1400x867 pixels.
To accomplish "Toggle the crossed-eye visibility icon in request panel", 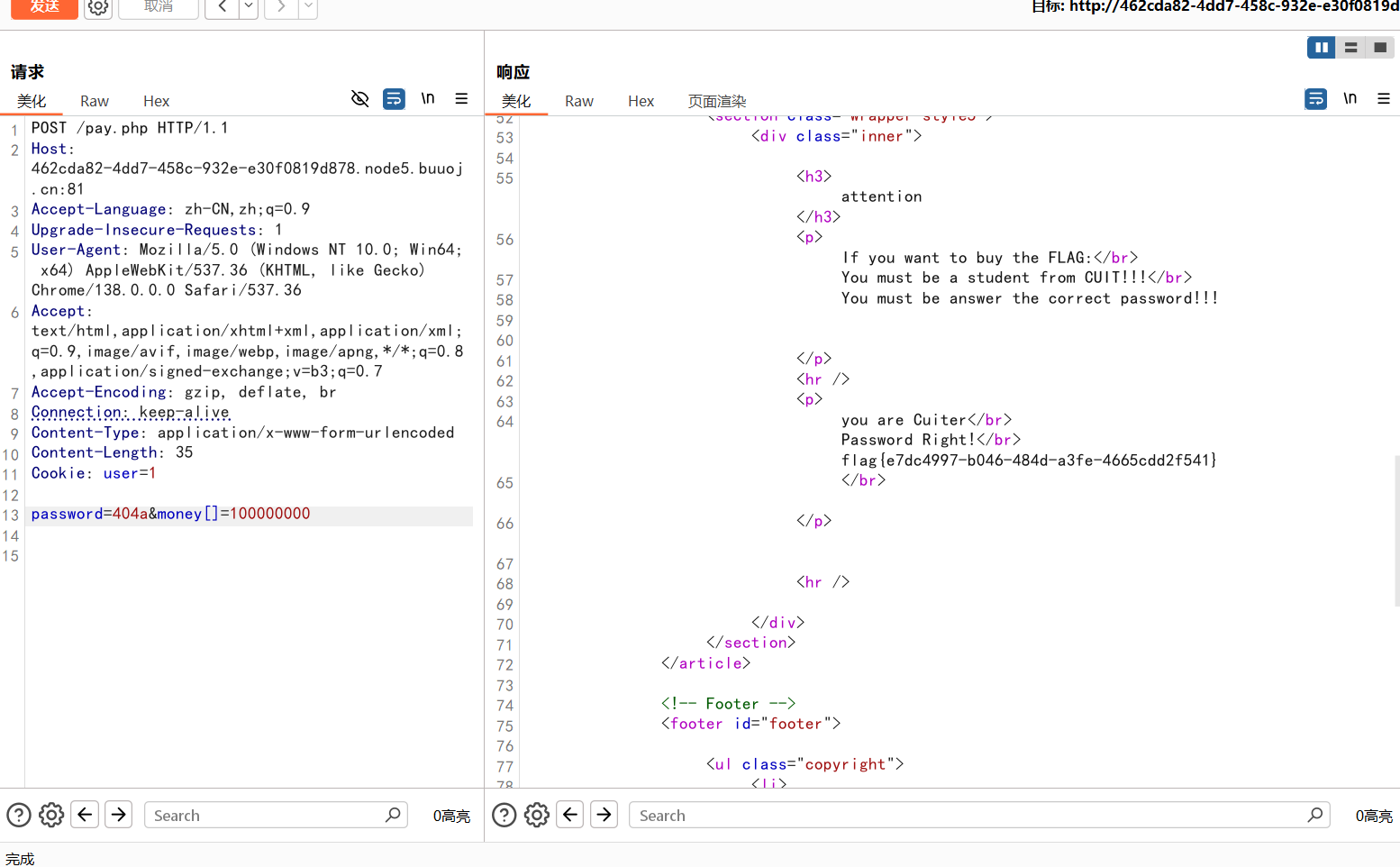I will 360,99.
